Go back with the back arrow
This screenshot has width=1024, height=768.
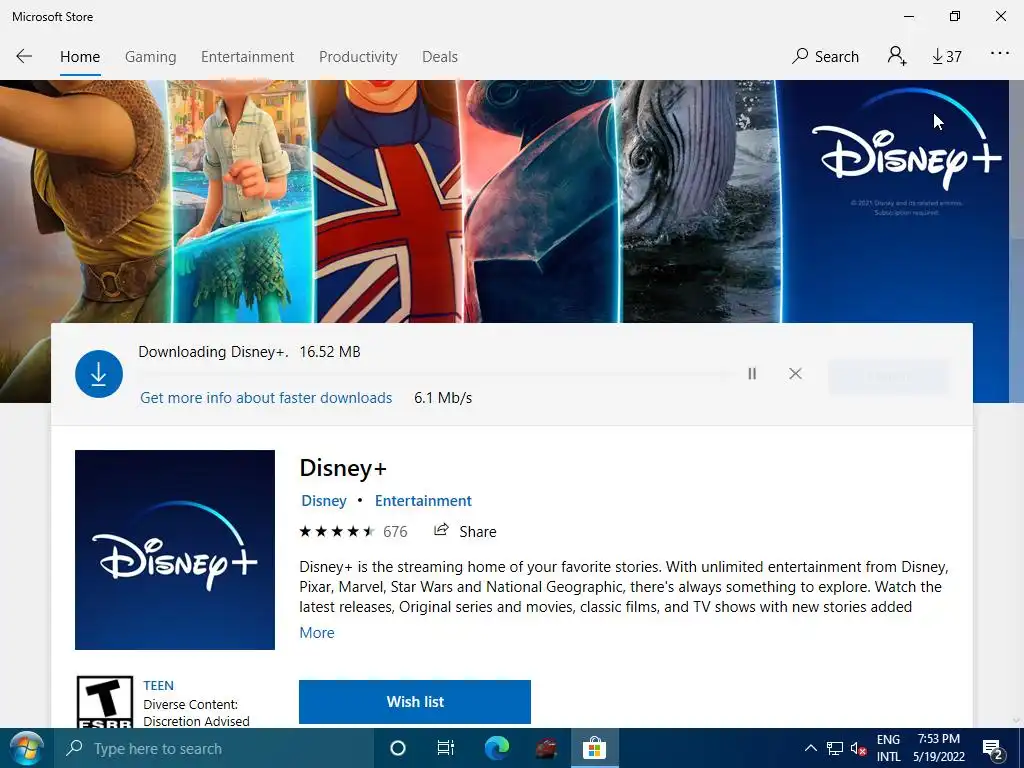click(x=24, y=57)
